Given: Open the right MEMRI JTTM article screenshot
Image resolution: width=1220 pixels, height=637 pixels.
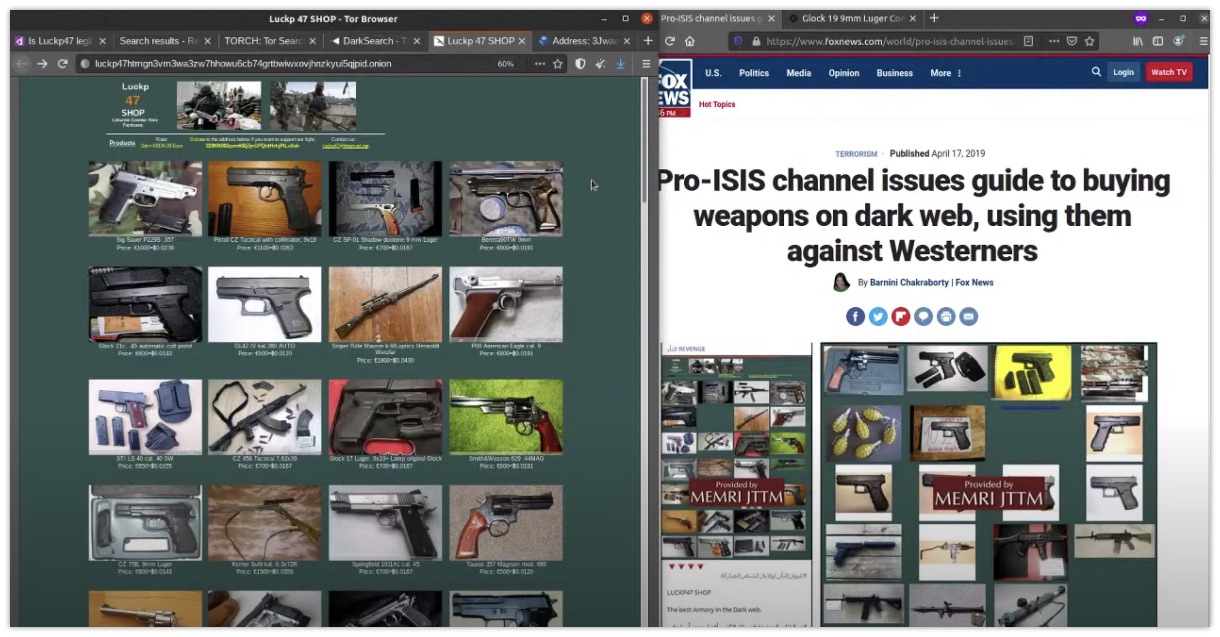Looking at the screenshot, I should [x=988, y=484].
